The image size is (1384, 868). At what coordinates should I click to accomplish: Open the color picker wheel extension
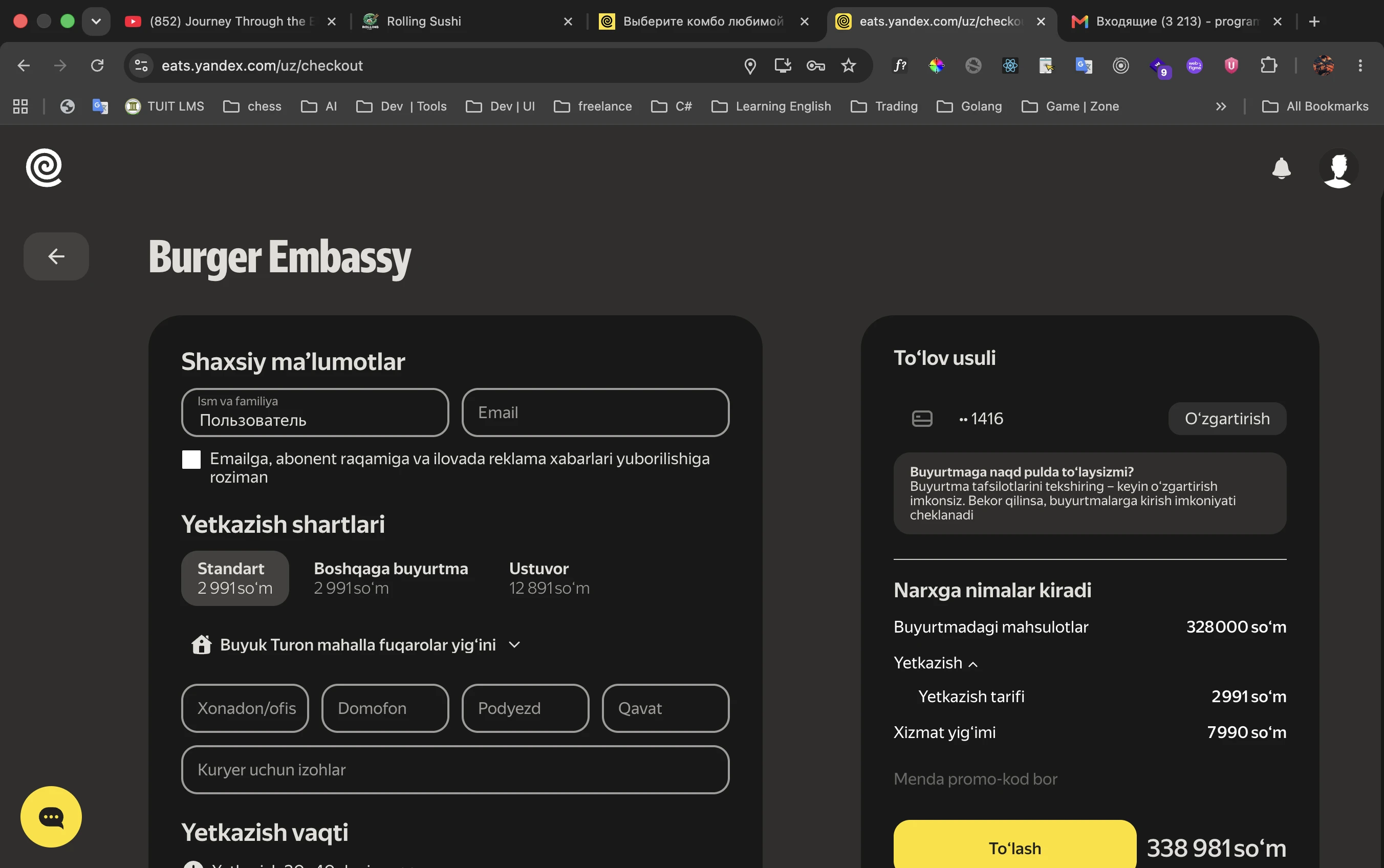(x=936, y=66)
